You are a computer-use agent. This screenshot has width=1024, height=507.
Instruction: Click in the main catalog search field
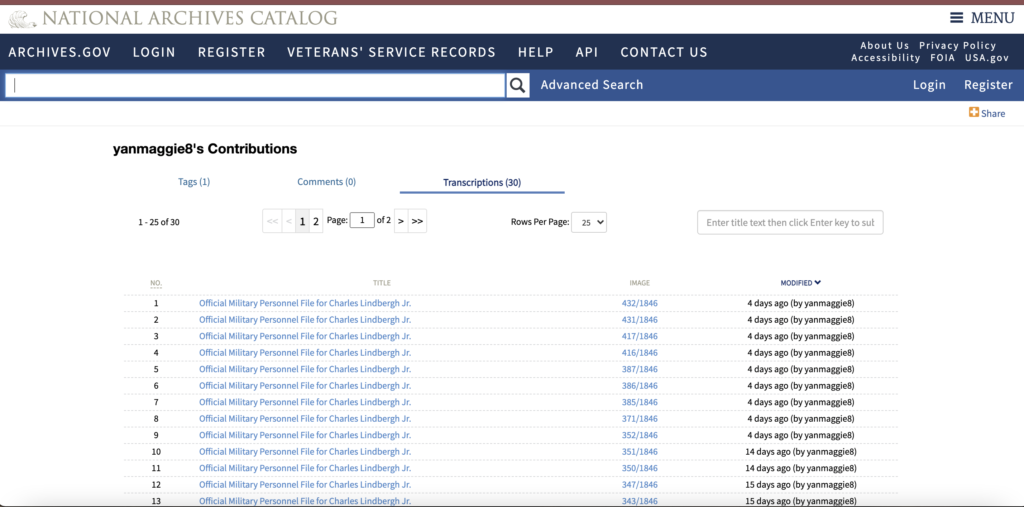255,85
